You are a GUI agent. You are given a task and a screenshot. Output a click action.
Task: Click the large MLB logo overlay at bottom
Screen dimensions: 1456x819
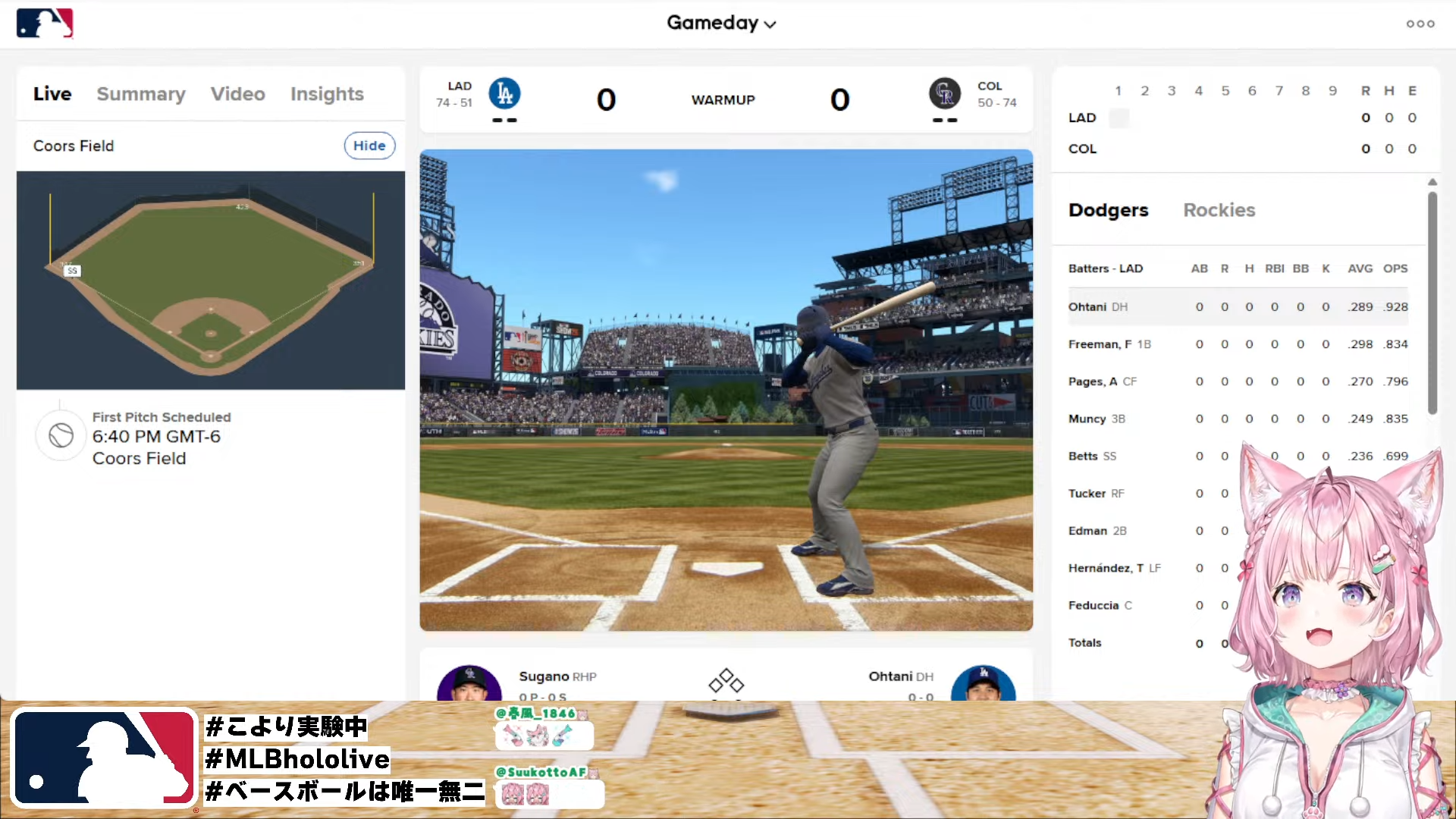pos(105,758)
